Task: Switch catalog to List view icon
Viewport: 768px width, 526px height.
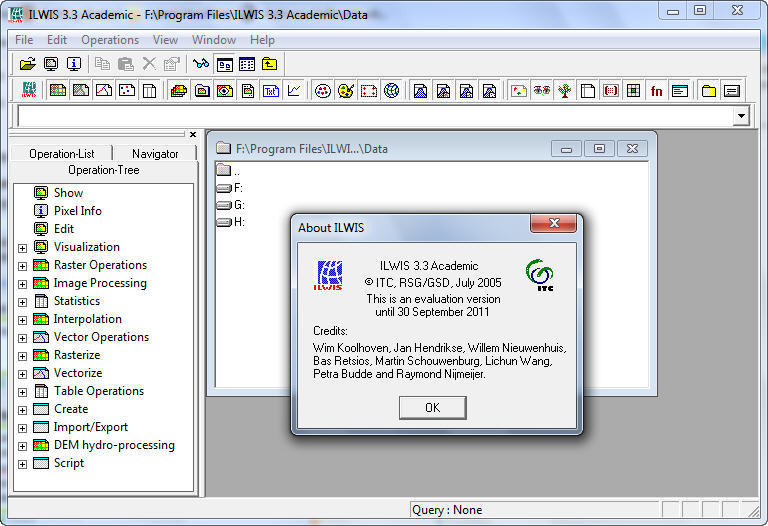Action: coord(224,64)
